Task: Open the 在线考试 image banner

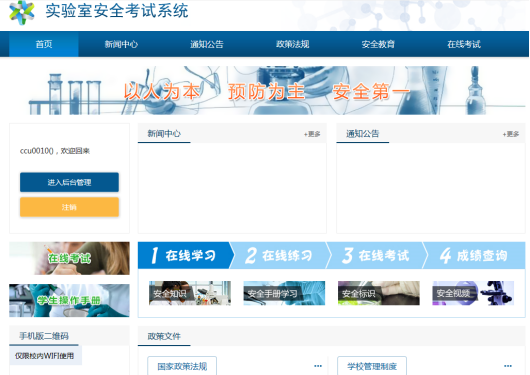Action: (x=69, y=258)
